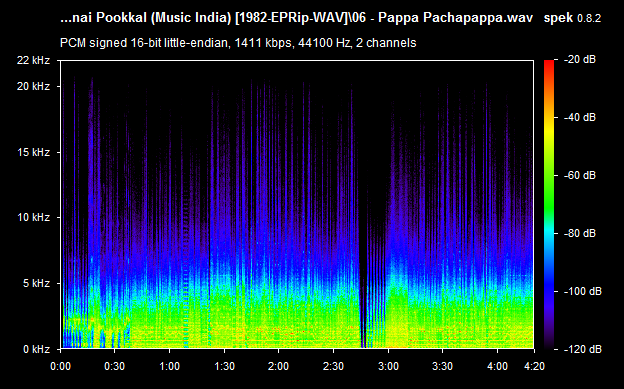Click the '4:00' time axis label
The height and width of the screenshot is (389, 624).
point(497,366)
